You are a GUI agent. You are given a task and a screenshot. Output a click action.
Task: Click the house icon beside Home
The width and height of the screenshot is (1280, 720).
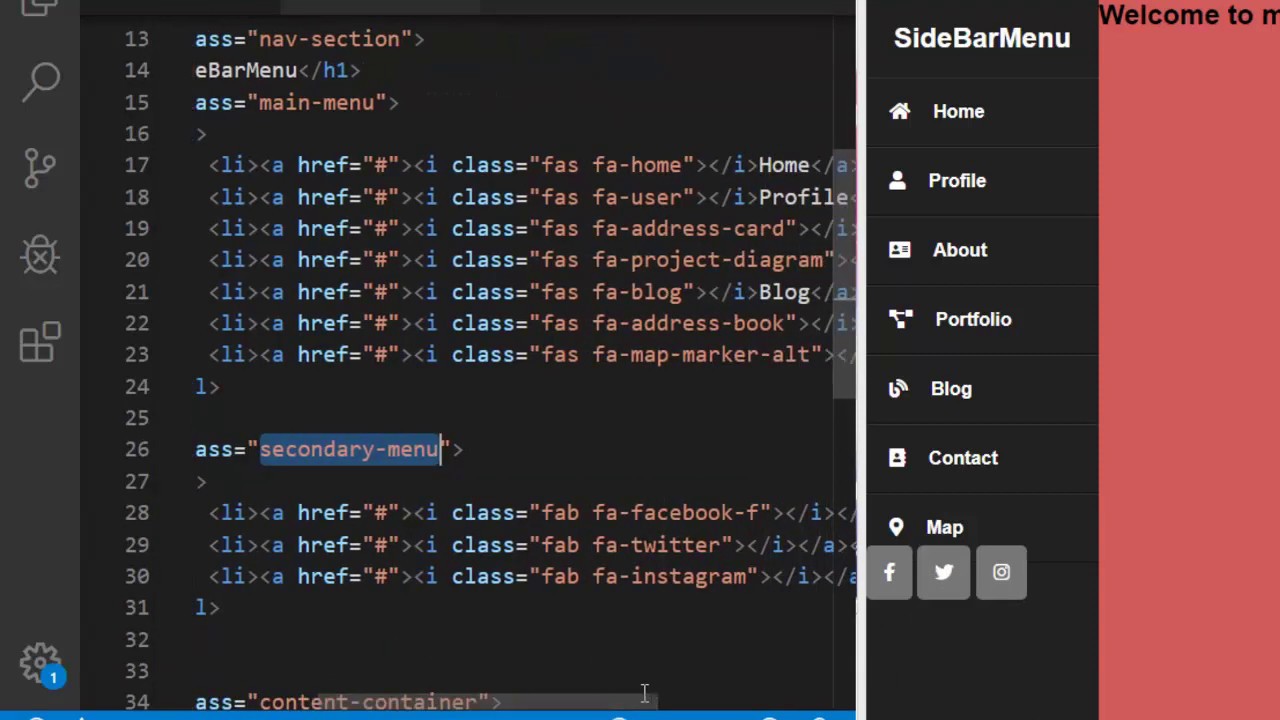[x=900, y=111]
